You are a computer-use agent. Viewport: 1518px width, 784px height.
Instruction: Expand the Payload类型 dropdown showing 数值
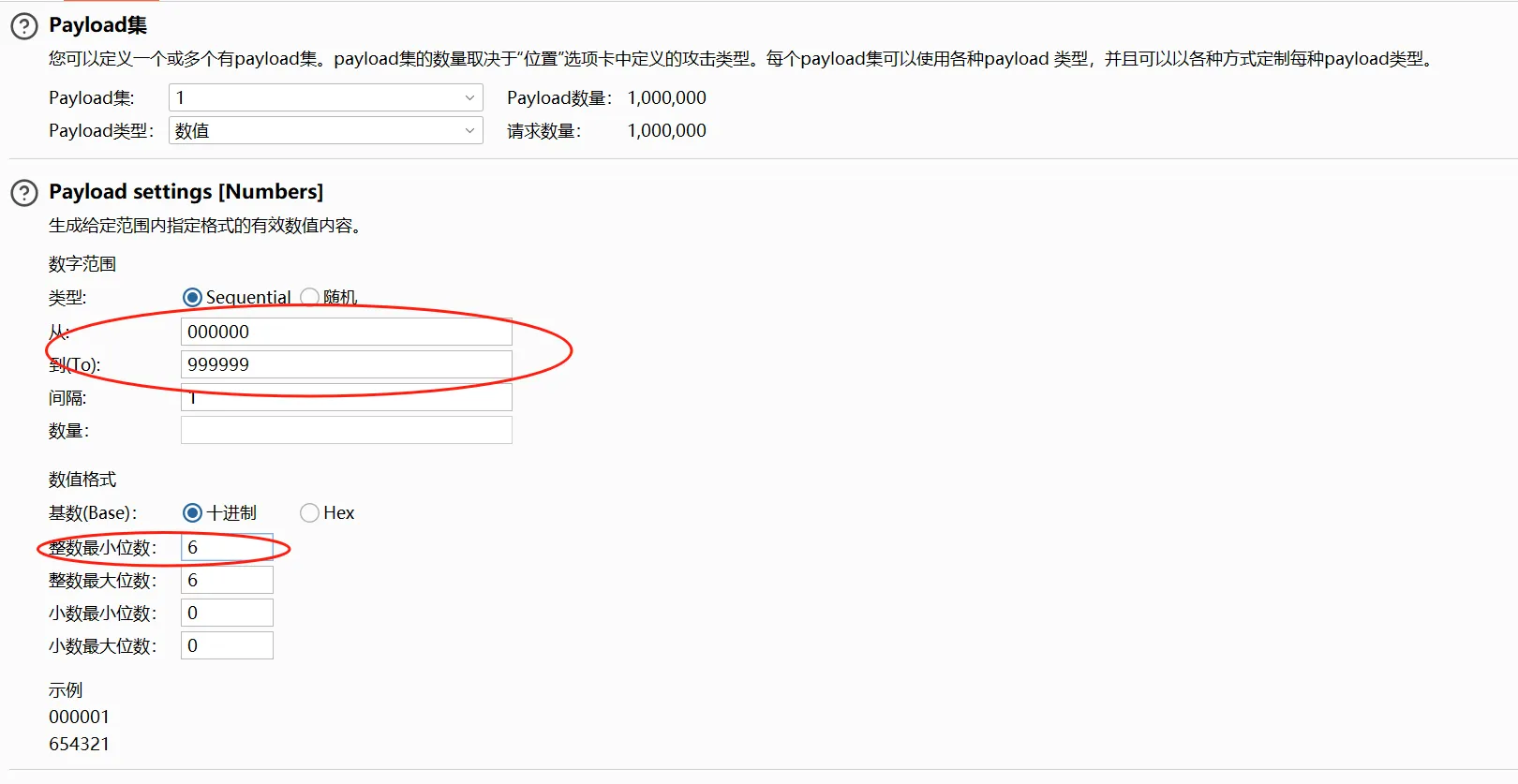pyautogui.click(x=325, y=130)
